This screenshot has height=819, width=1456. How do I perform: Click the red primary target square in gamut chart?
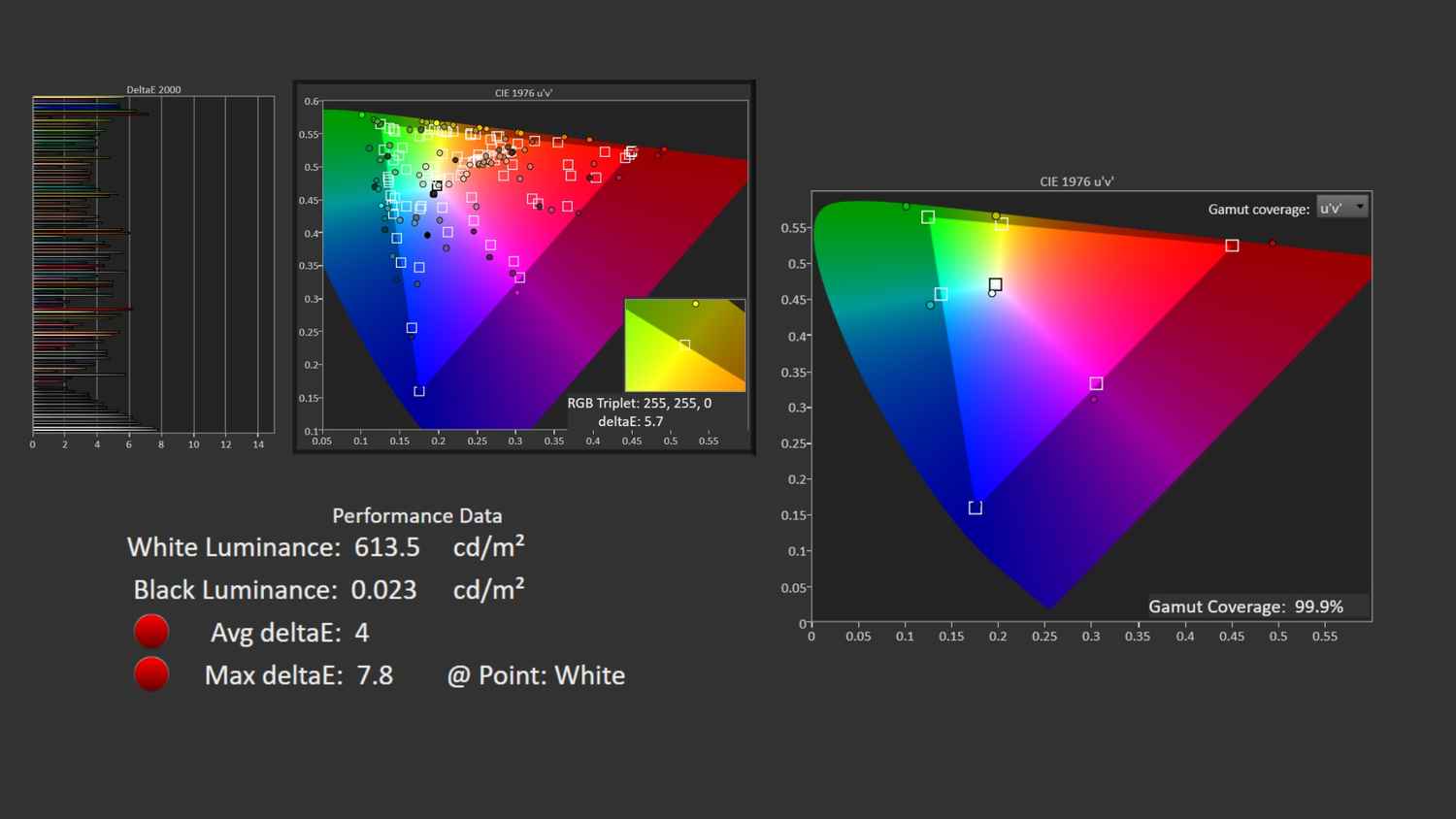point(1232,246)
